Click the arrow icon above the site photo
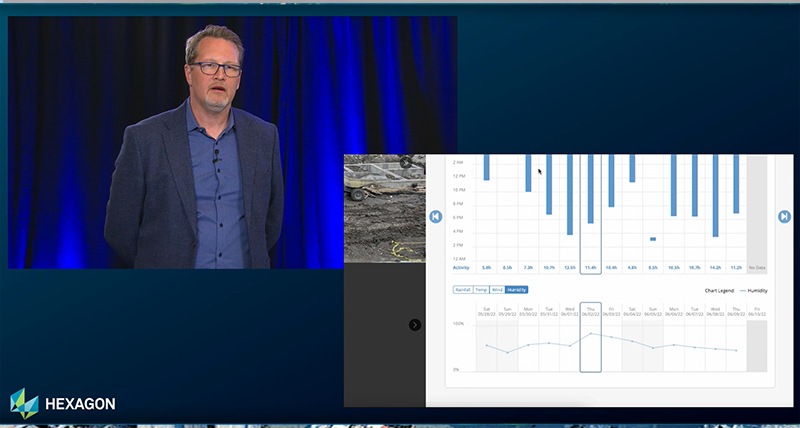Image resolution: width=800 pixels, height=428 pixels. click(x=406, y=162)
